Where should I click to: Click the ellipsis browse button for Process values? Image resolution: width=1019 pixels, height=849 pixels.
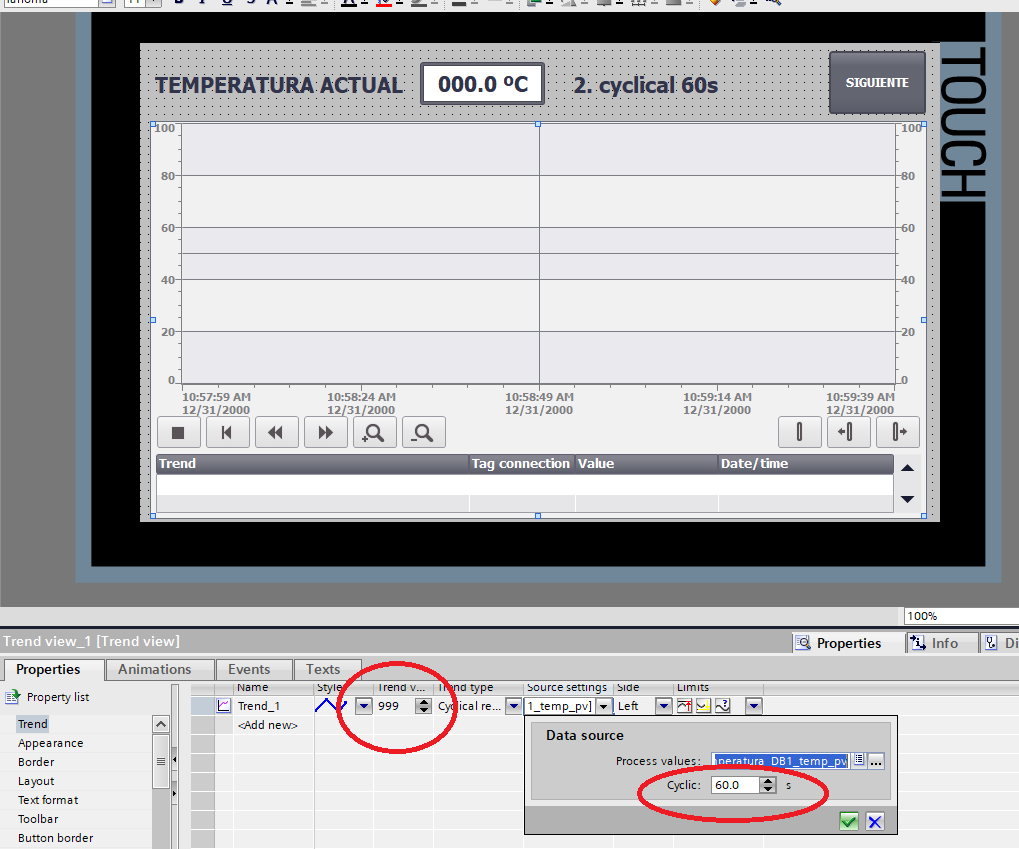(876, 761)
